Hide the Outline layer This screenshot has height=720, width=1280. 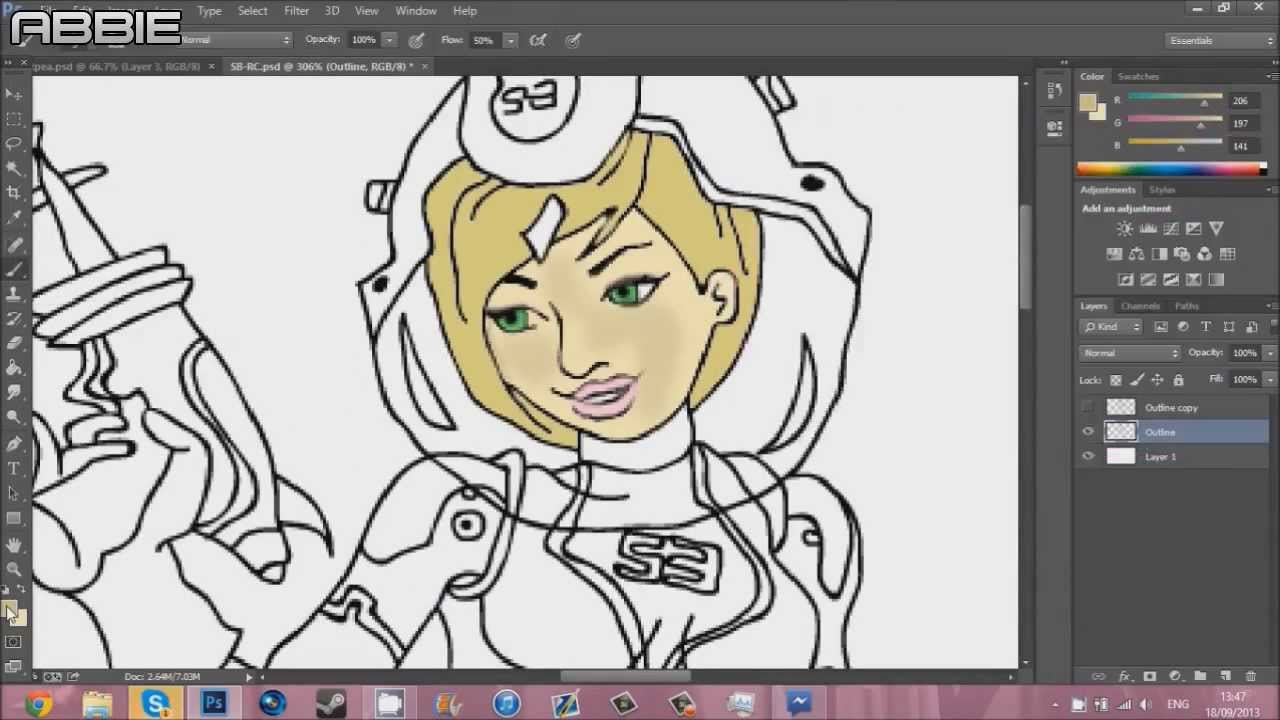click(1088, 432)
